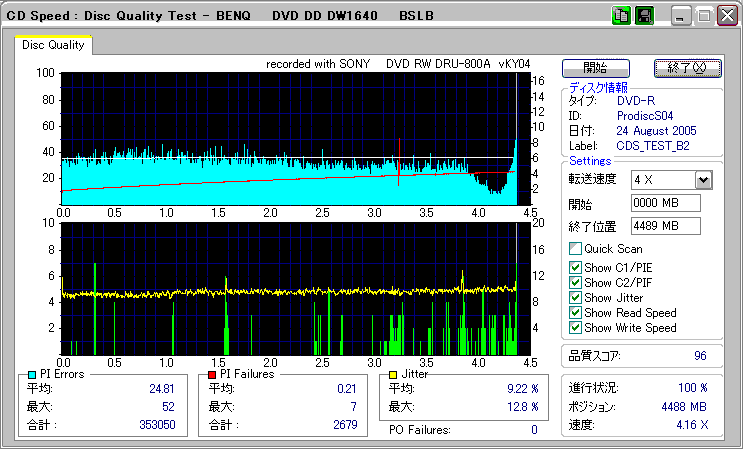Enable the Quick Scan checkbox
The height and width of the screenshot is (449, 743).
point(574,249)
